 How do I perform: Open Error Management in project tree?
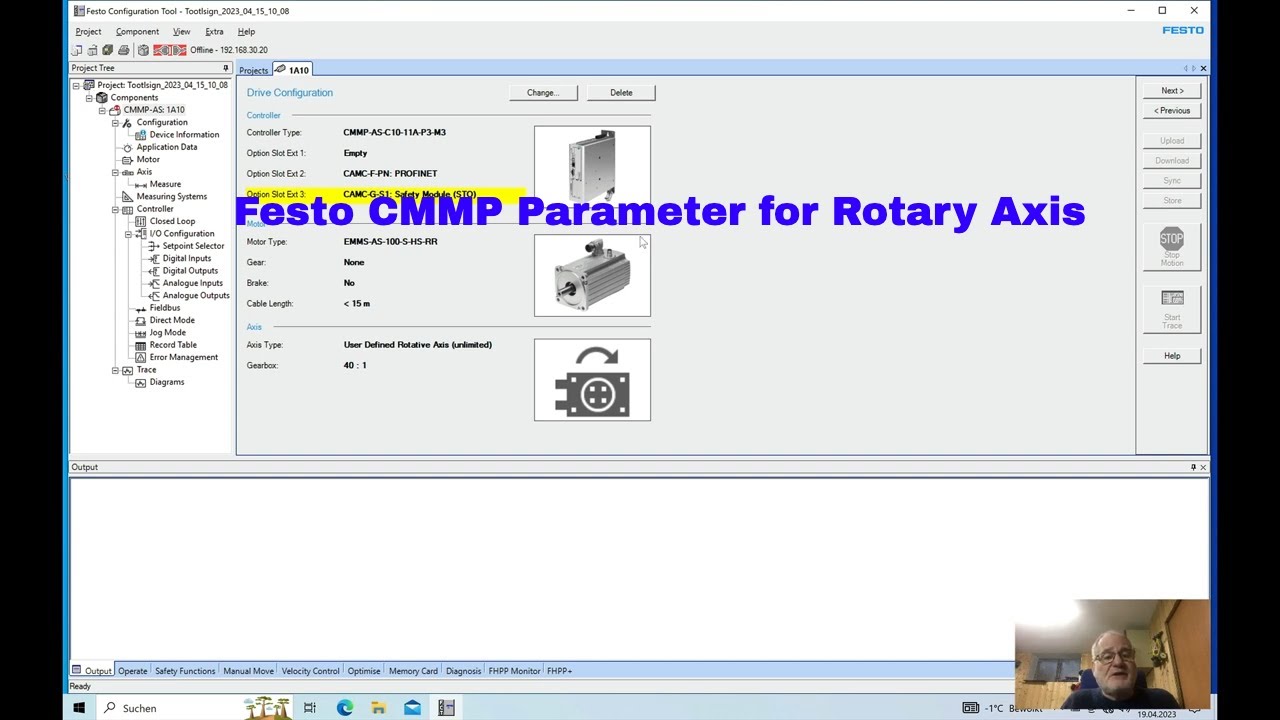pyautogui.click(x=183, y=357)
